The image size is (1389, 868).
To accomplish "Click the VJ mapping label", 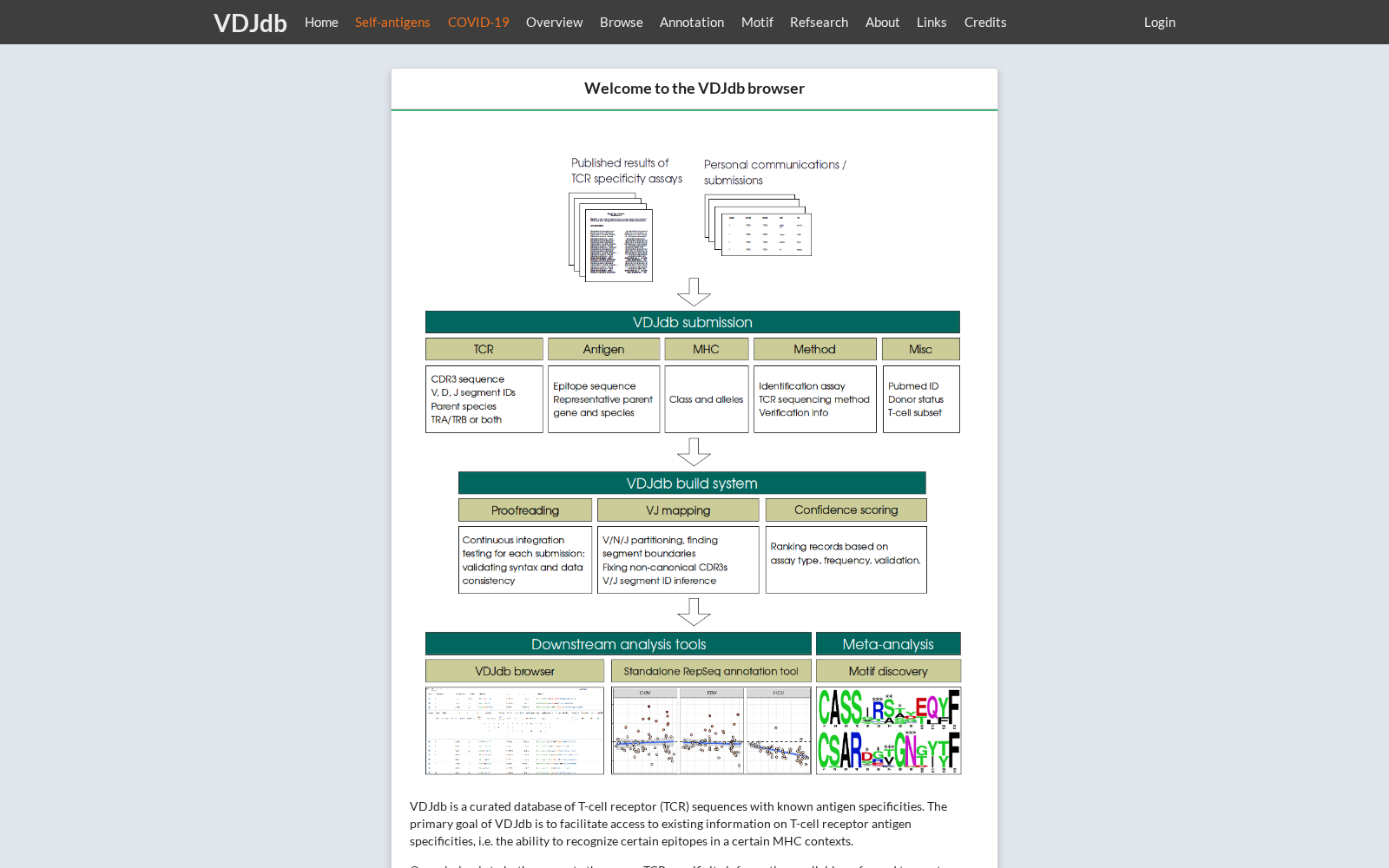I will click(678, 510).
